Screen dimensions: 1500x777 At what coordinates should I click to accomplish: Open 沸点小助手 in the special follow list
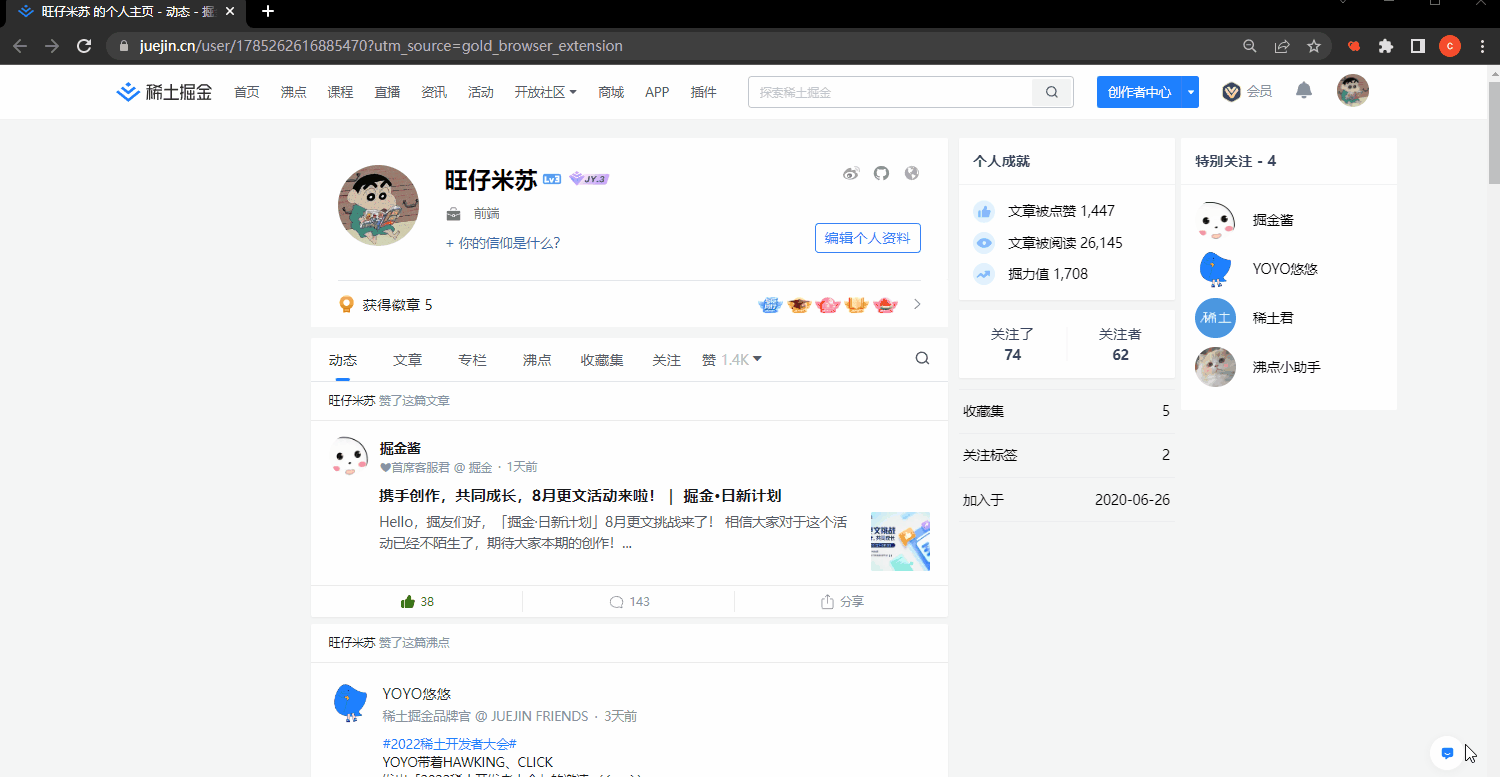click(1258, 367)
